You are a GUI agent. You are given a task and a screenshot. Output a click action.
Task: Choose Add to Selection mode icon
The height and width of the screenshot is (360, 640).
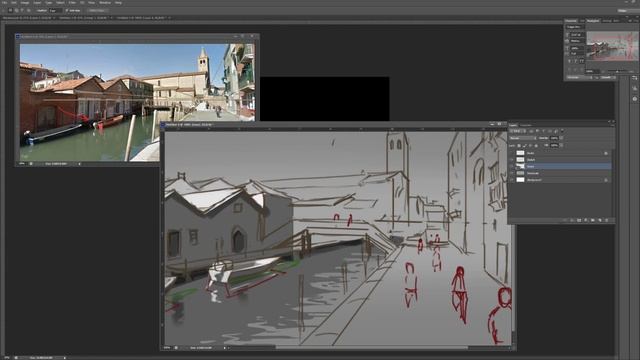click(16, 10)
